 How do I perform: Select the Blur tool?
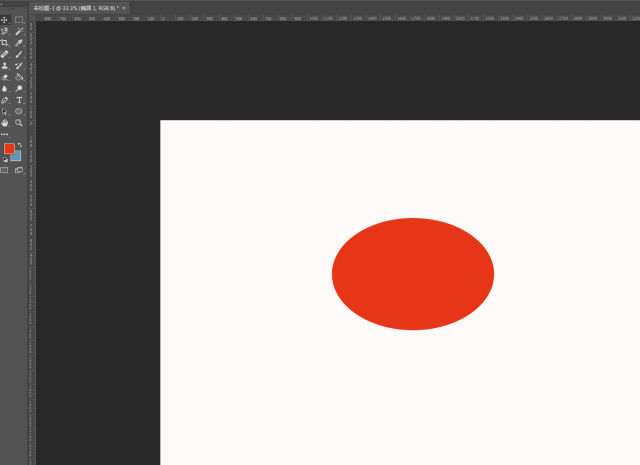pos(5,88)
